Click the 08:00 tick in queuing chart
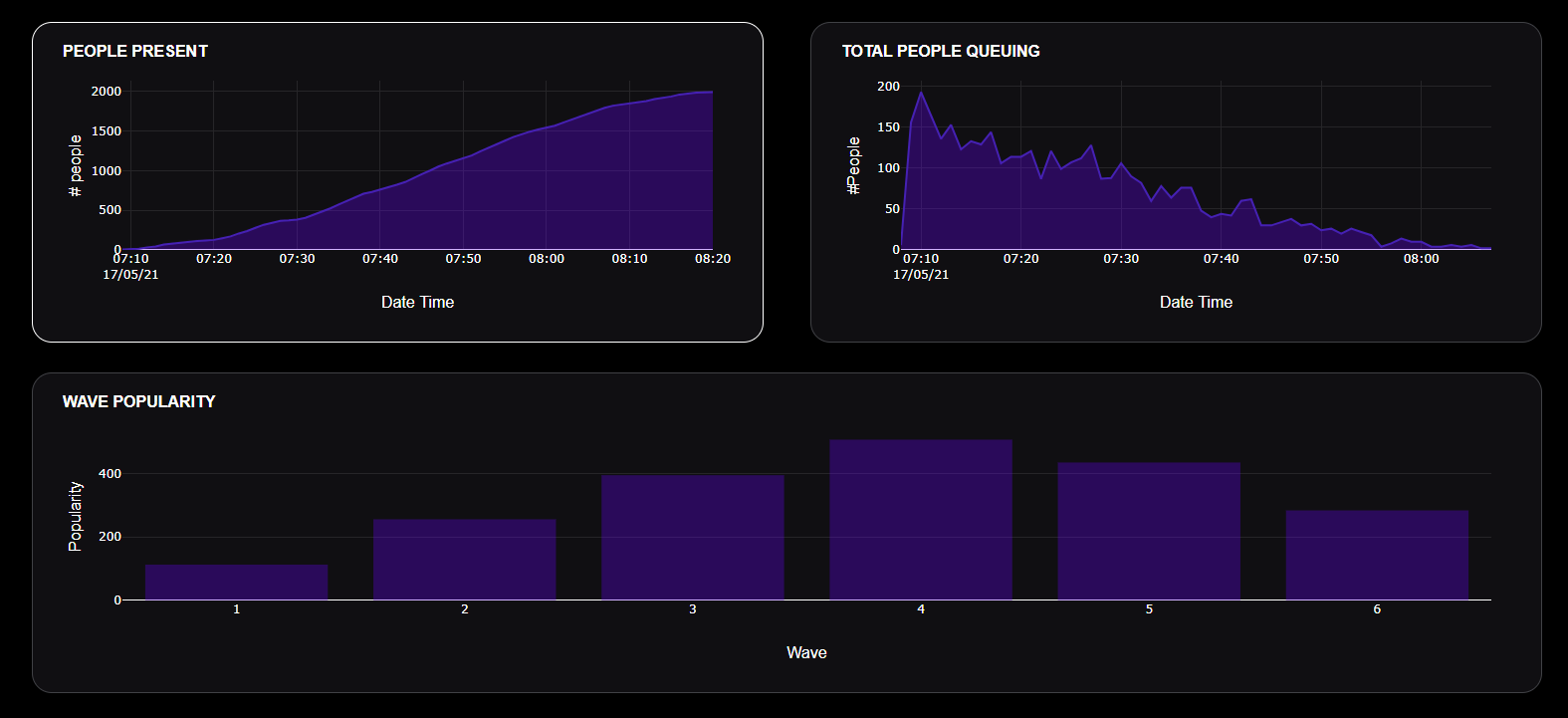Screen dimensions: 1568x718 click(x=1421, y=259)
